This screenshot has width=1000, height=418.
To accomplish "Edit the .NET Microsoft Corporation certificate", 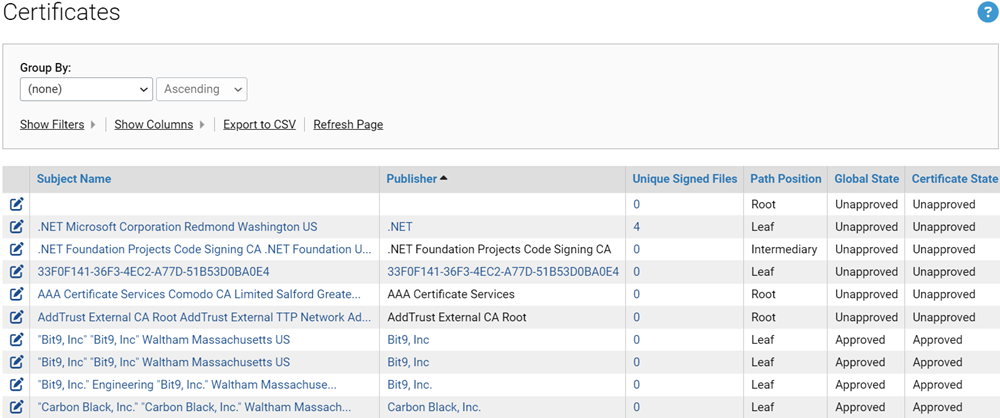I will pyautogui.click(x=17, y=227).
